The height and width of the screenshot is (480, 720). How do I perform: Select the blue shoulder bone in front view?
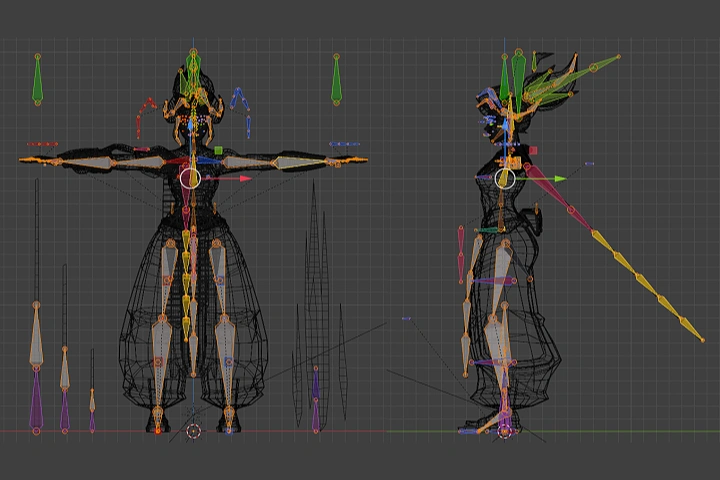[209, 161]
